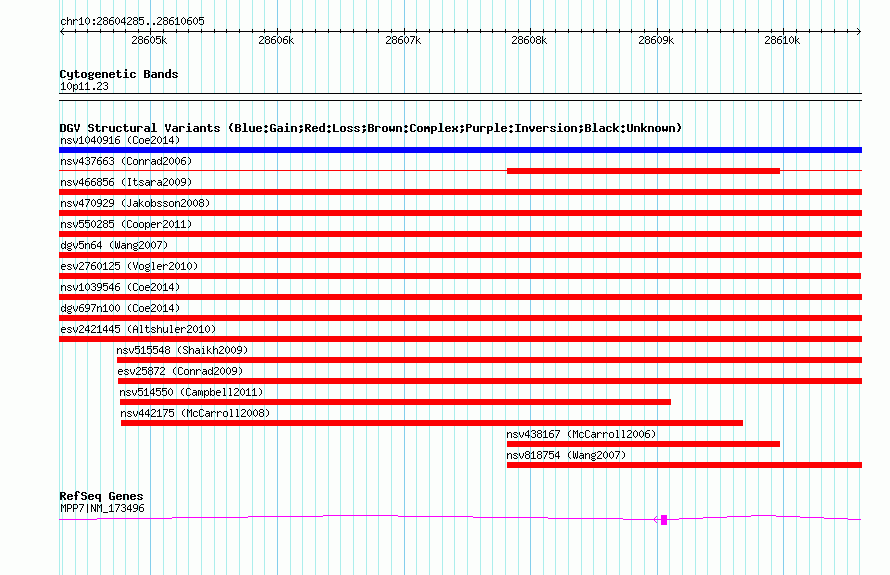This screenshot has width=890, height=575.
Task: Open the dgv697n100 (Coe2014) label
Action: pyautogui.click(x=120, y=308)
